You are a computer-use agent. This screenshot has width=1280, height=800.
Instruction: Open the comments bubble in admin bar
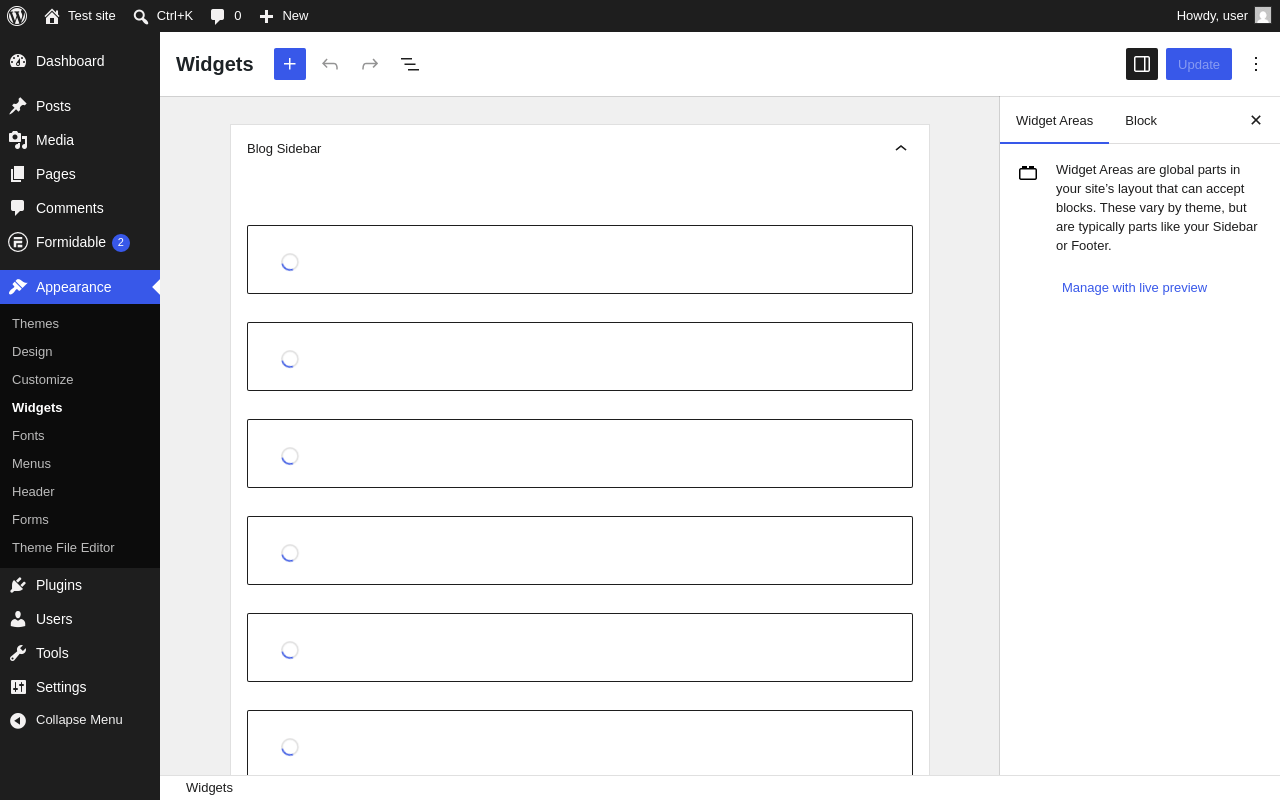point(226,16)
